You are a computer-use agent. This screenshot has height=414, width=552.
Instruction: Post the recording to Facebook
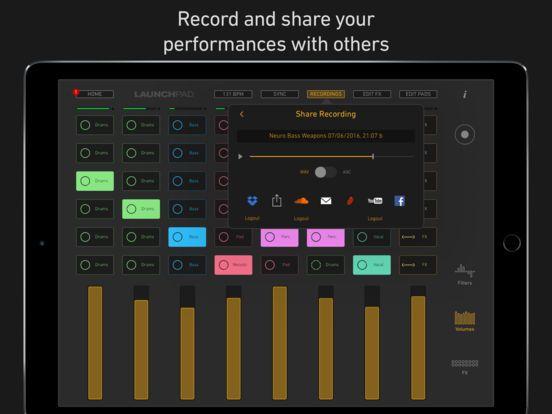[x=400, y=201]
